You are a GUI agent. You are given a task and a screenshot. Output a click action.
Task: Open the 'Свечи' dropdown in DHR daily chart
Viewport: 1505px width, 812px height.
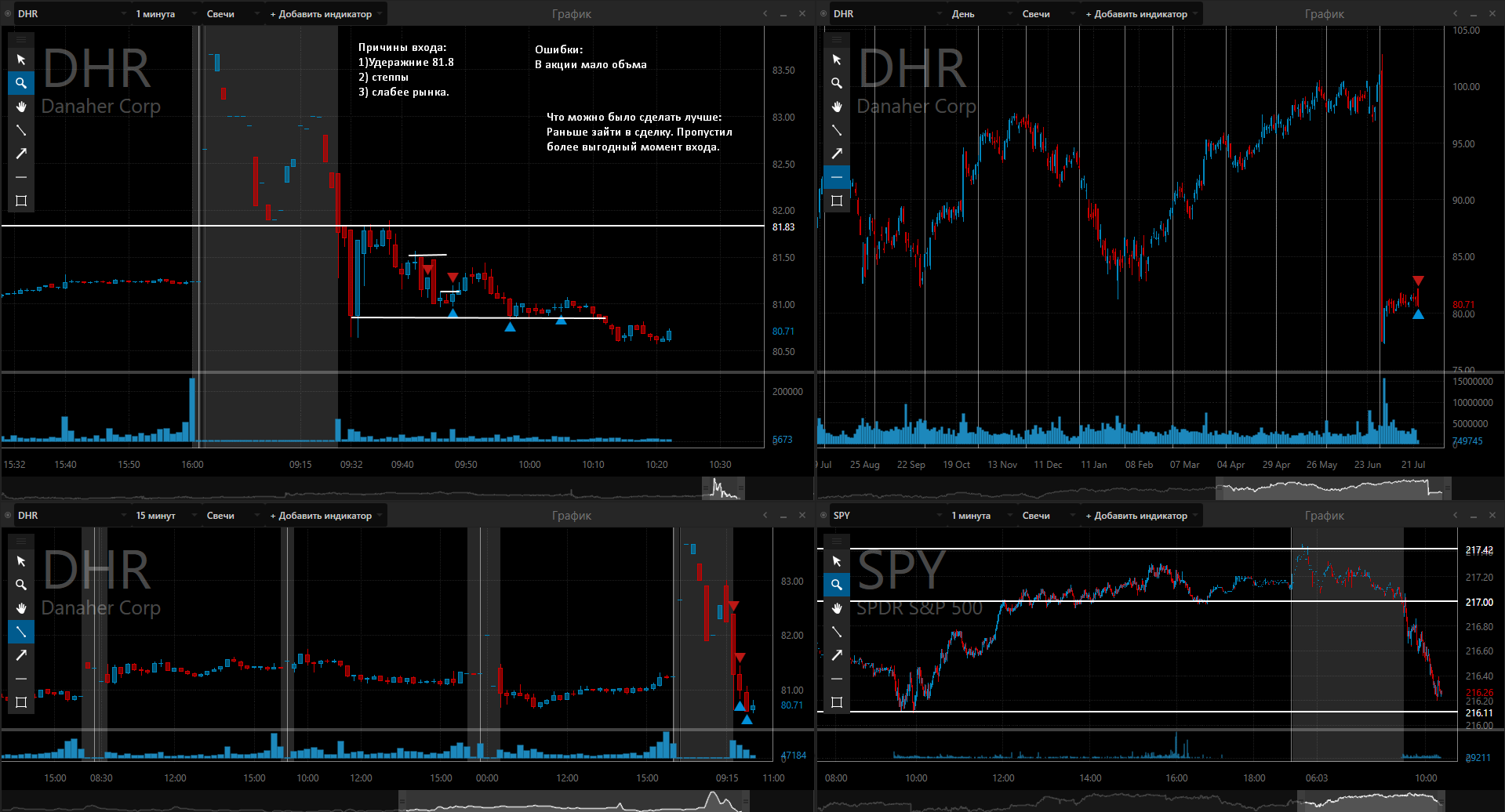pos(1048,13)
